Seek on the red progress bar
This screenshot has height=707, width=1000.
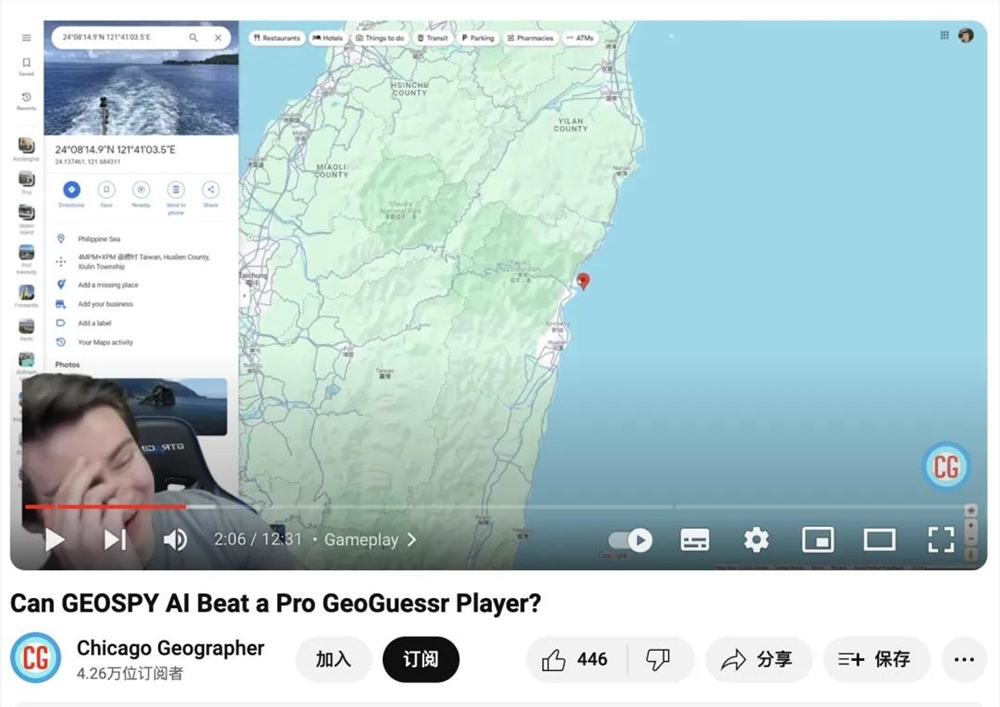(106, 507)
